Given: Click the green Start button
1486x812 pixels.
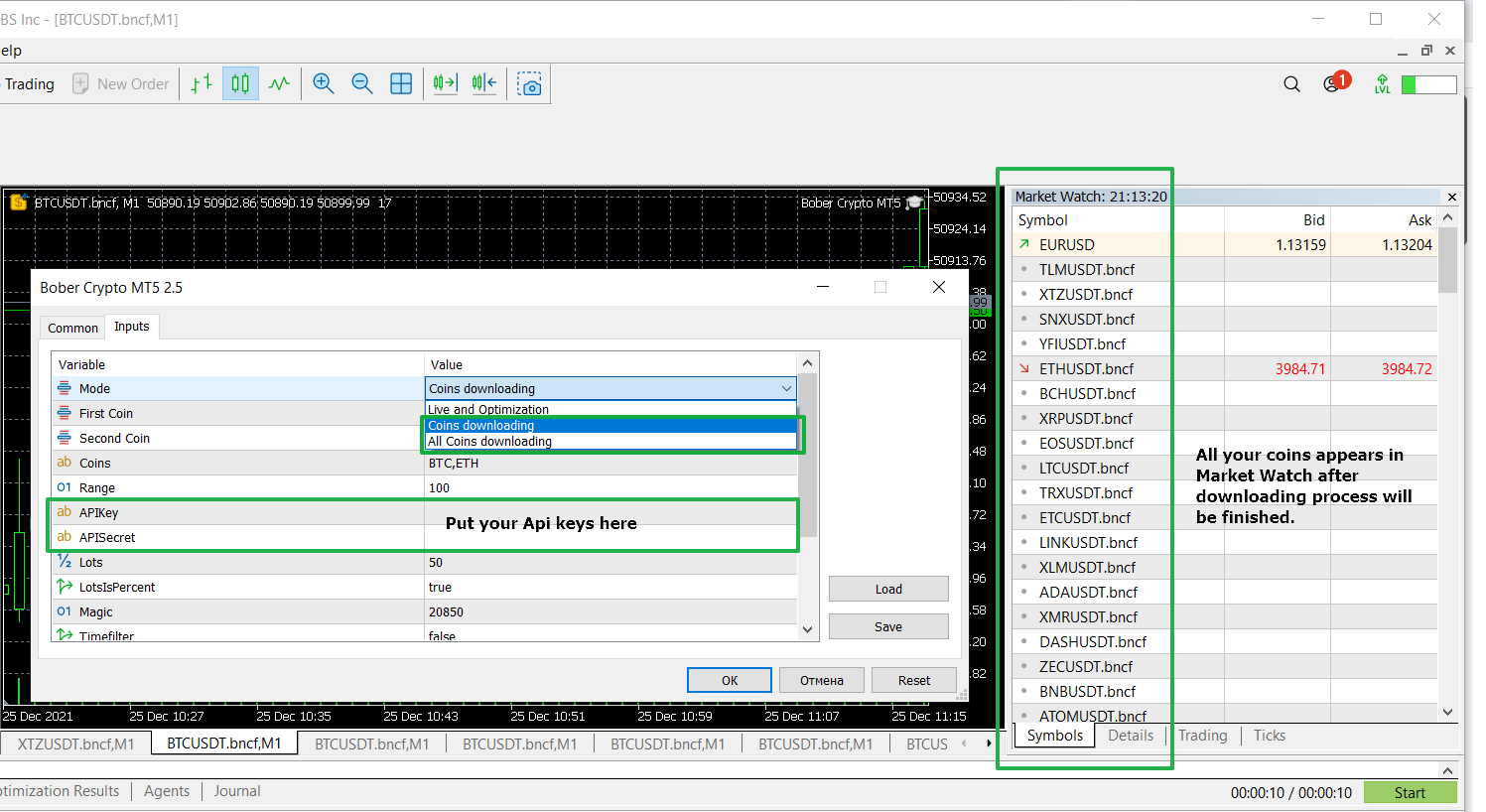Looking at the screenshot, I should click(1410, 792).
